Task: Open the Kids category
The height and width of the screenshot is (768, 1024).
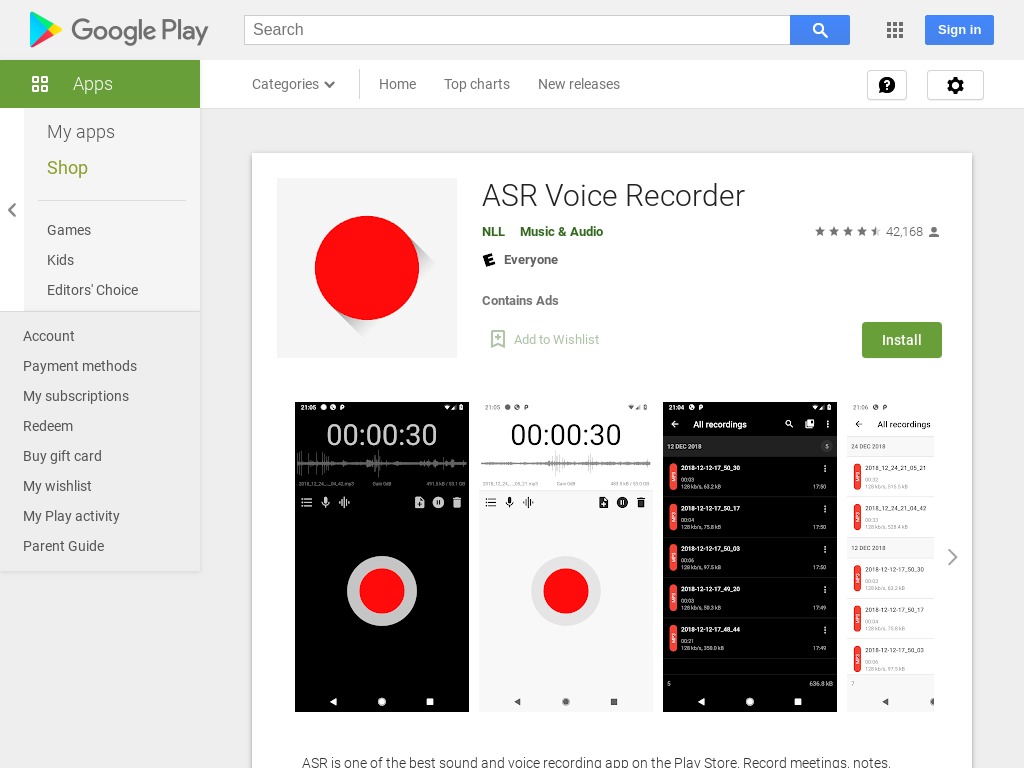Action: (x=60, y=260)
